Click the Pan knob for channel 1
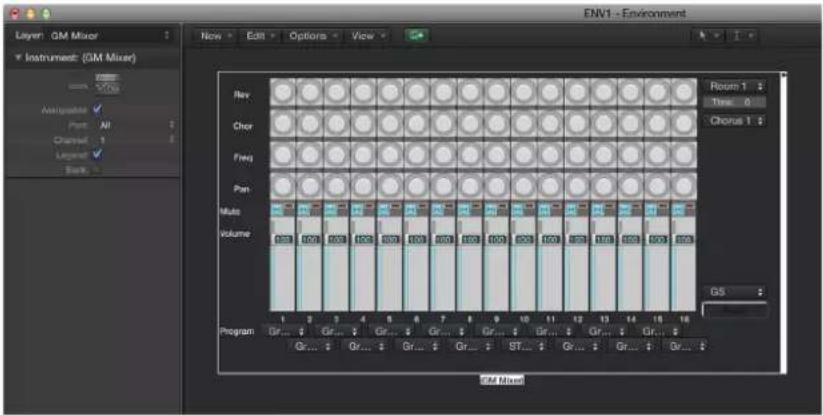Image resolution: width=823 pixels, height=415 pixels. [283, 186]
